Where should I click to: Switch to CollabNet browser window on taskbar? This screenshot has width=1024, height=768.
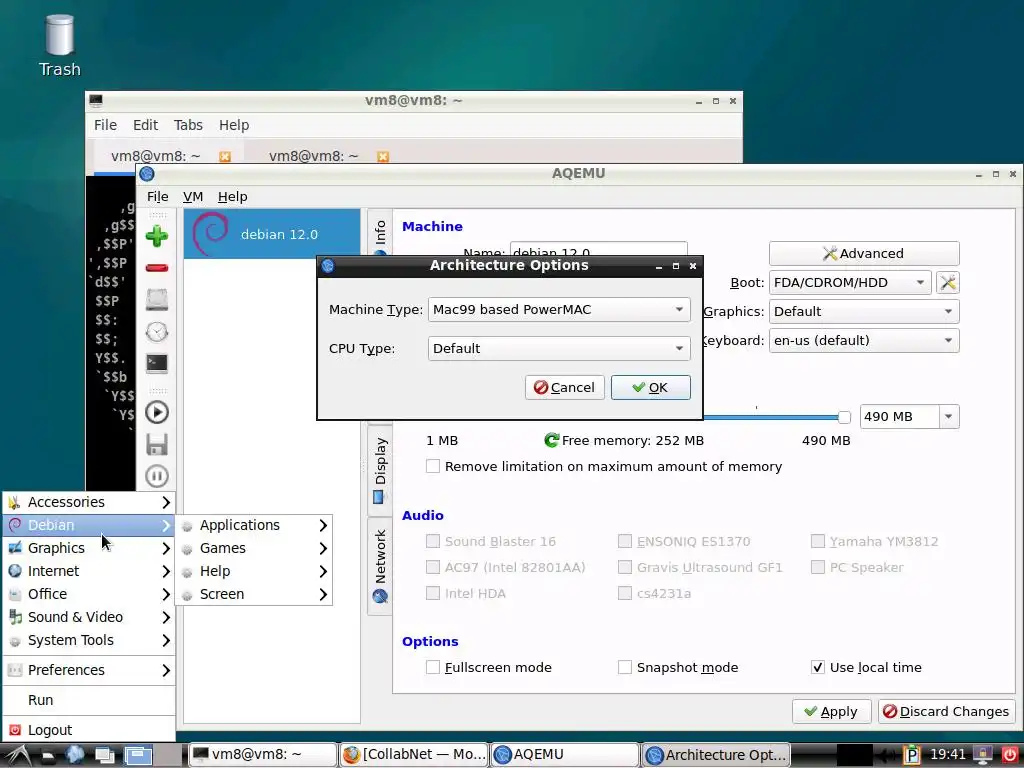(414, 755)
